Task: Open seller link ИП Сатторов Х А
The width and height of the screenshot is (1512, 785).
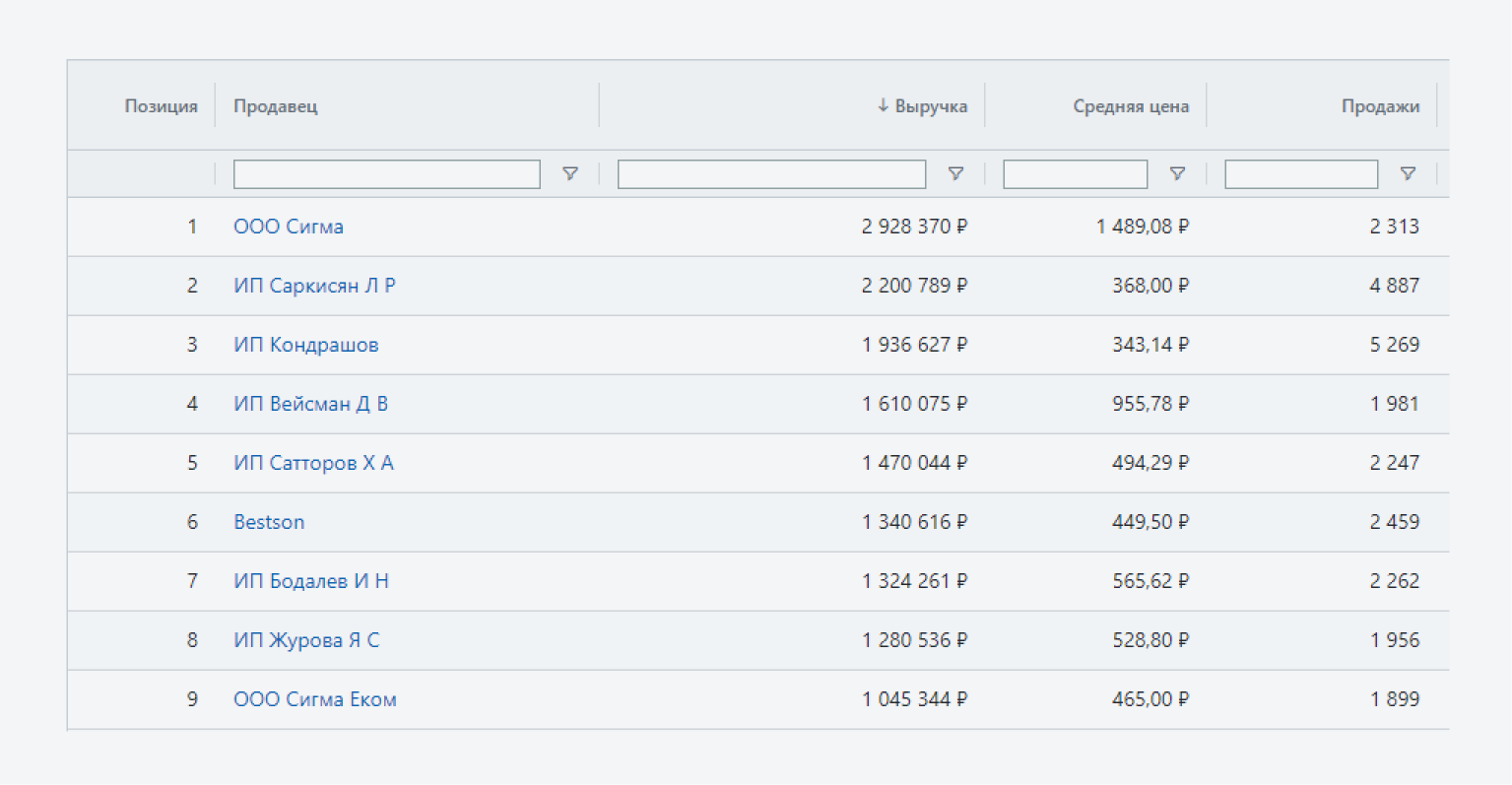Action: pyautogui.click(x=313, y=463)
